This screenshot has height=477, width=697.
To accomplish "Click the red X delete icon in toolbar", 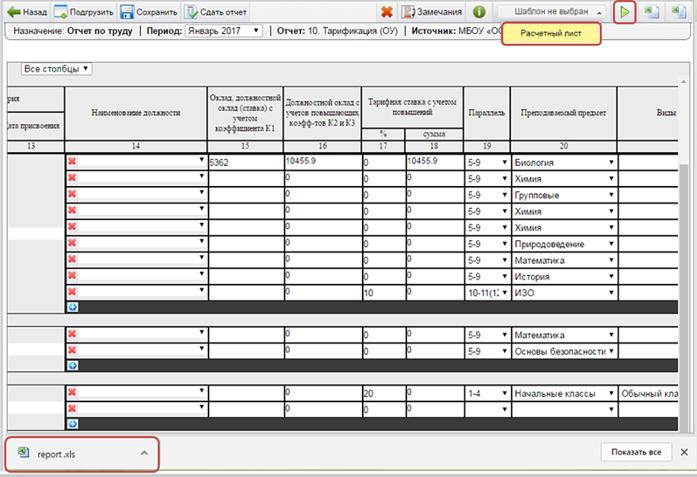I will (387, 12).
